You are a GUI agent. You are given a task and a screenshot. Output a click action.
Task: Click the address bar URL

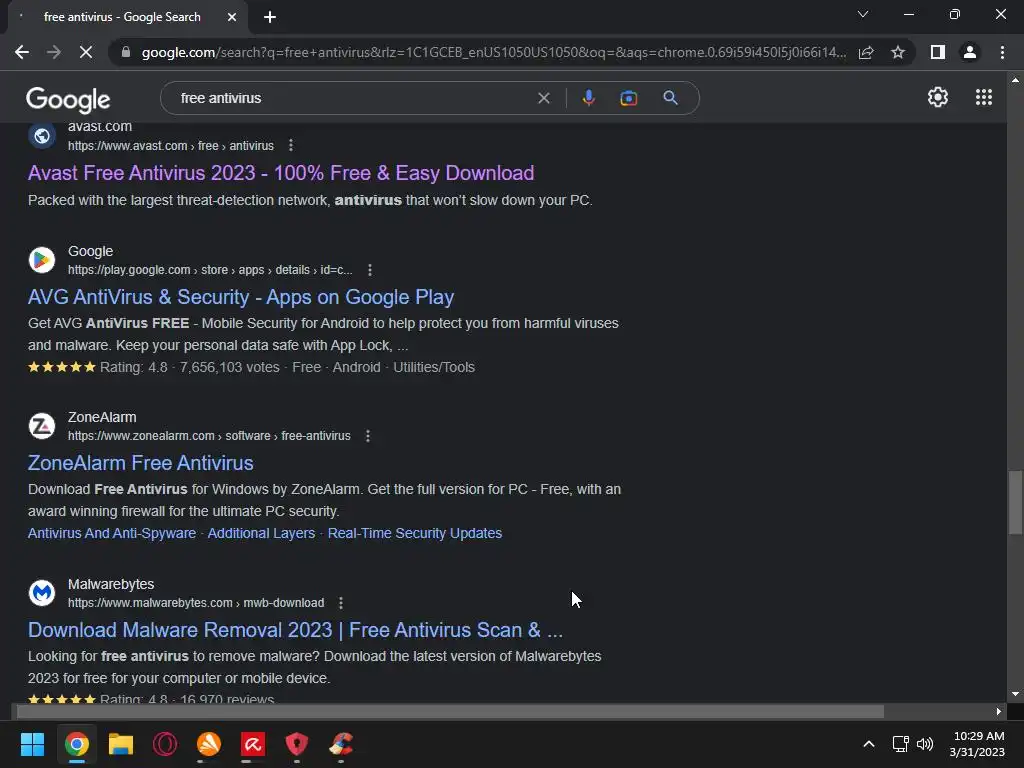[494, 52]
